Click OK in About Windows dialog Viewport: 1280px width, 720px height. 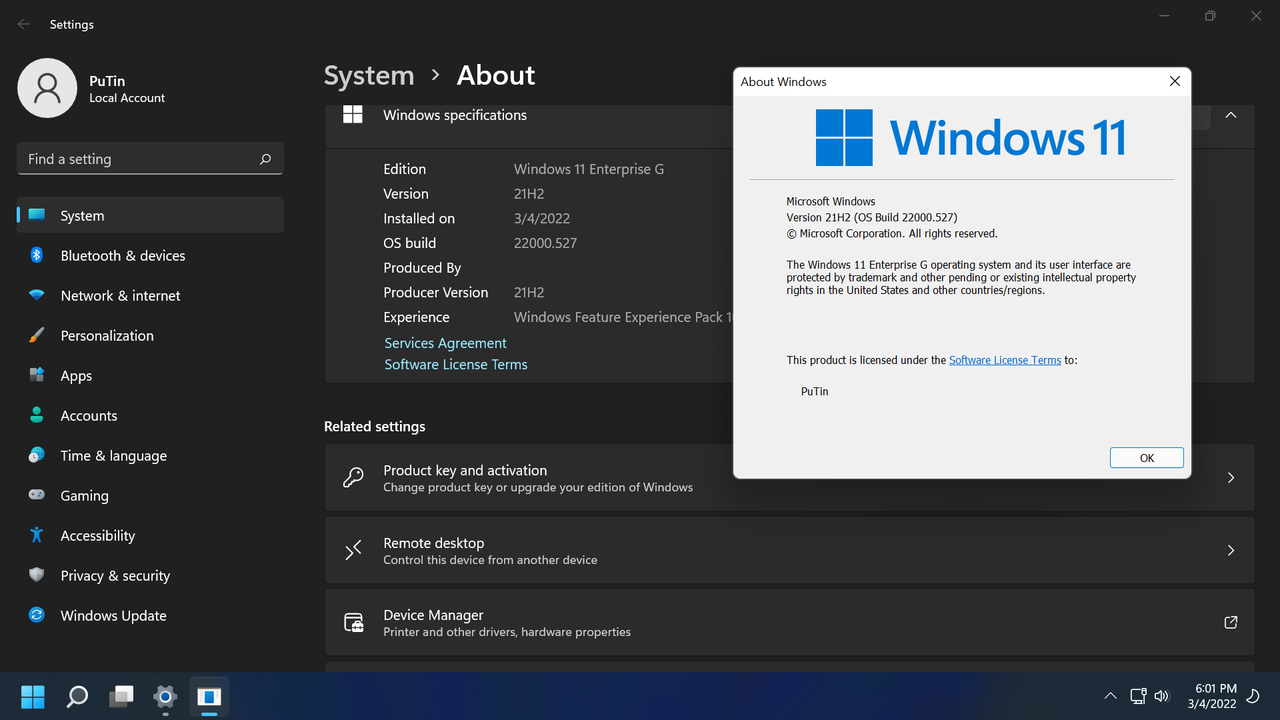(1147, 458)
